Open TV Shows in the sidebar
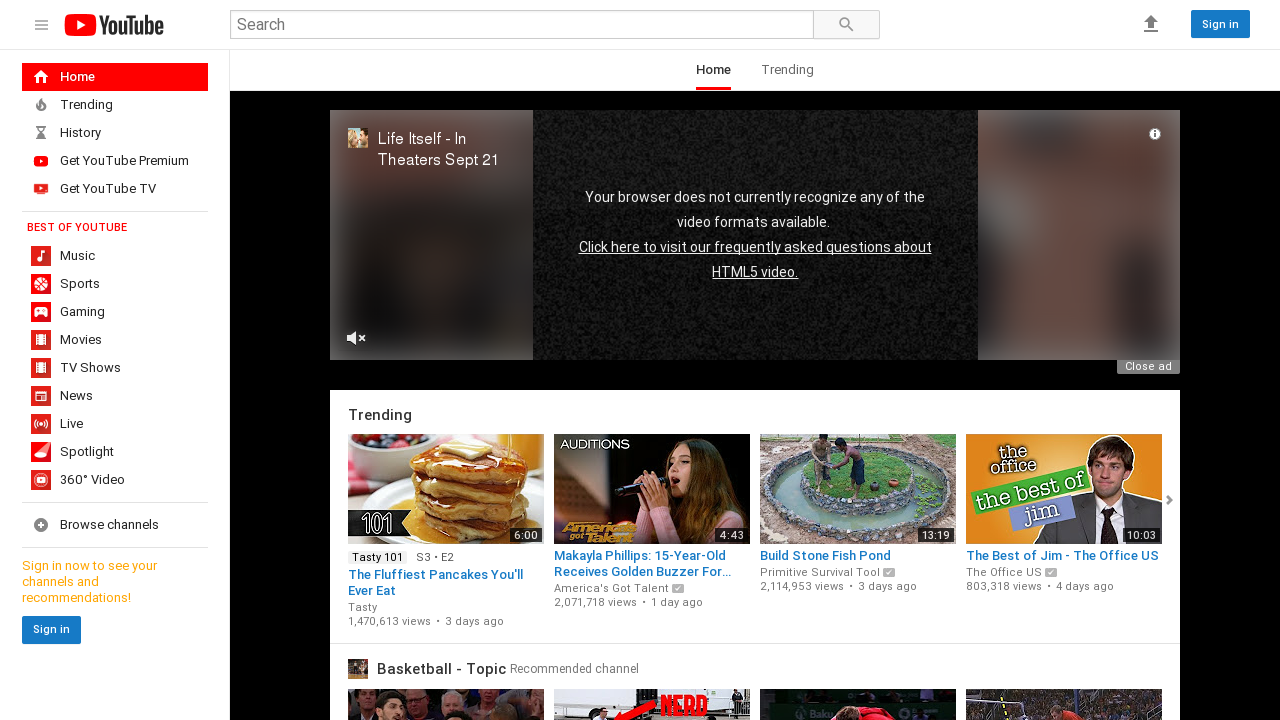Screen dimensions: 1280x720 pyautogui.click(x=115, y=368)
